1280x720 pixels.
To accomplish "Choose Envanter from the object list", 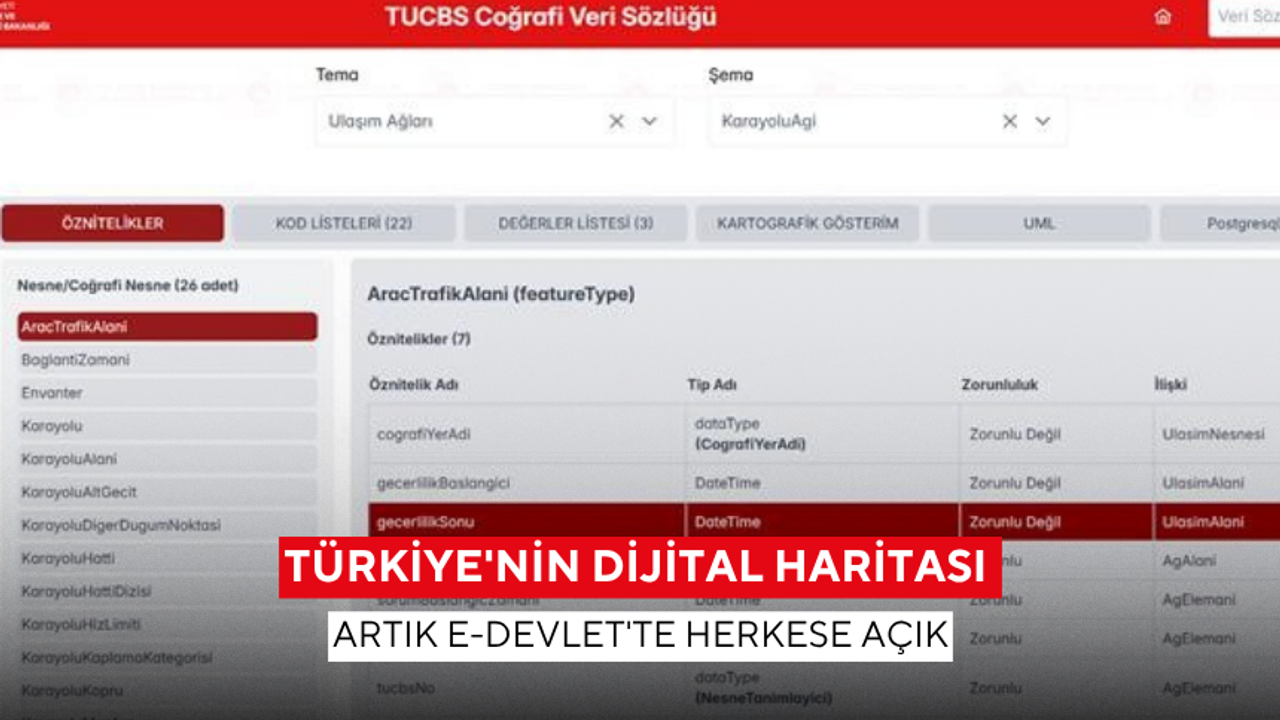I will point(167,393).
